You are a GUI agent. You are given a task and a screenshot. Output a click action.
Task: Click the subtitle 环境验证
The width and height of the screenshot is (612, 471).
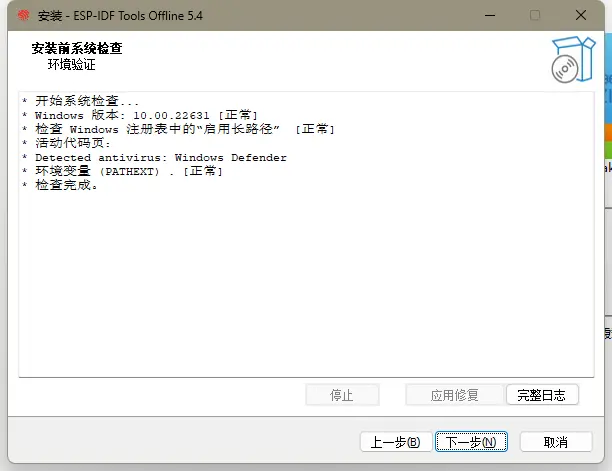(x=71, y=64)
